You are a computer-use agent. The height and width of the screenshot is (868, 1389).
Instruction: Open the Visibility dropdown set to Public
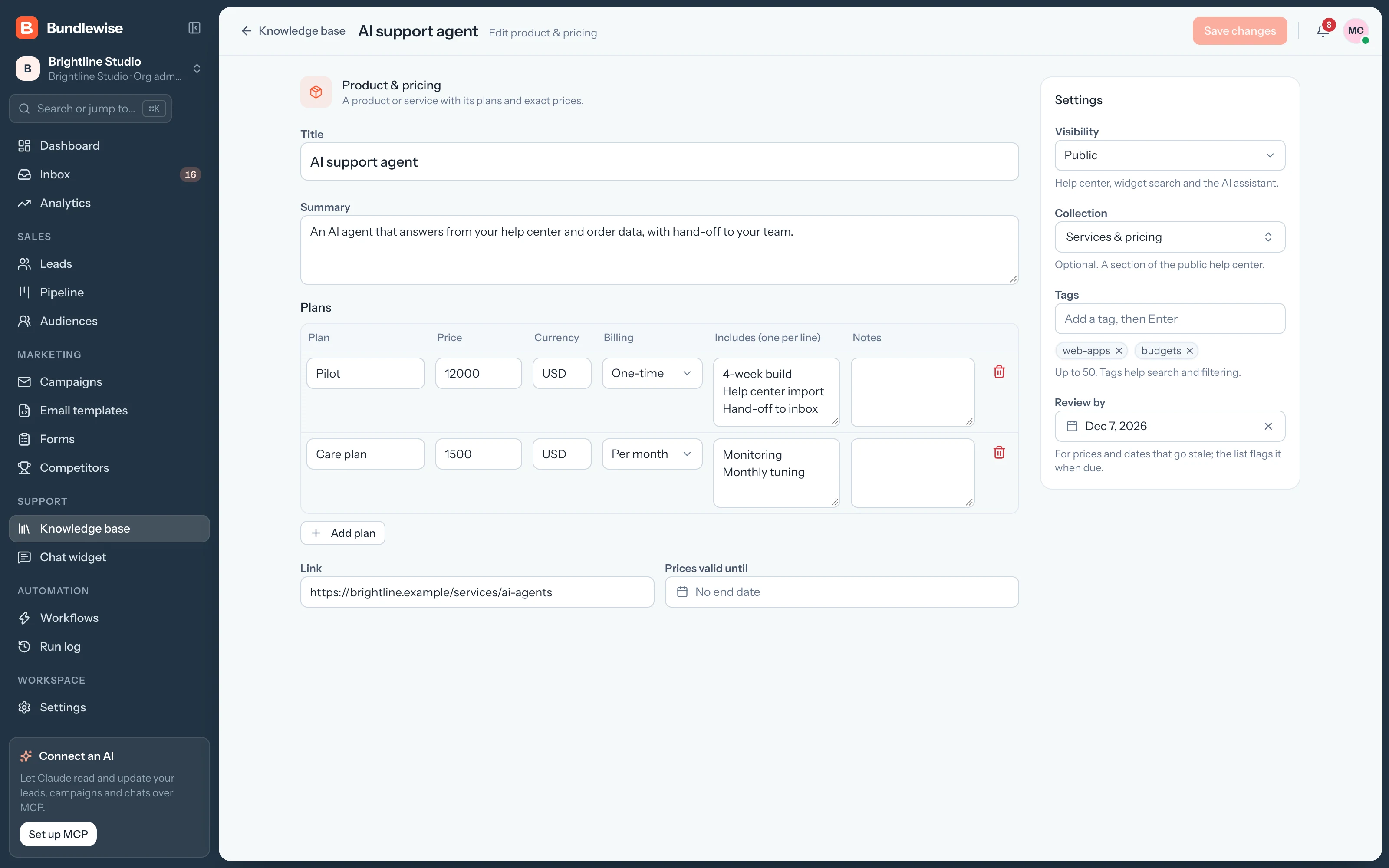coord(1169,155)
